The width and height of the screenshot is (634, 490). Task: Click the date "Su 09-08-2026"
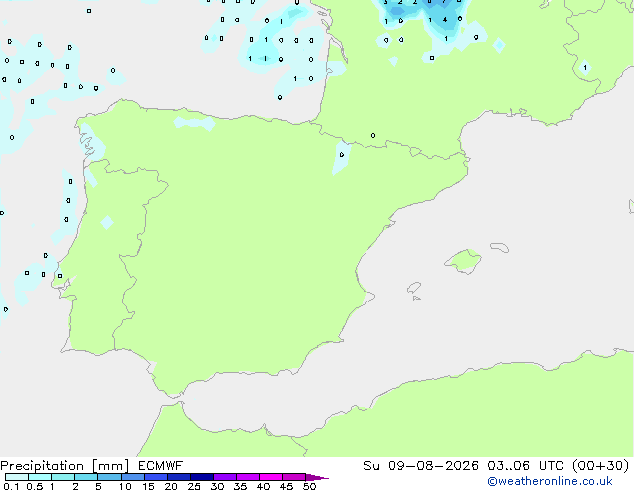421,466
